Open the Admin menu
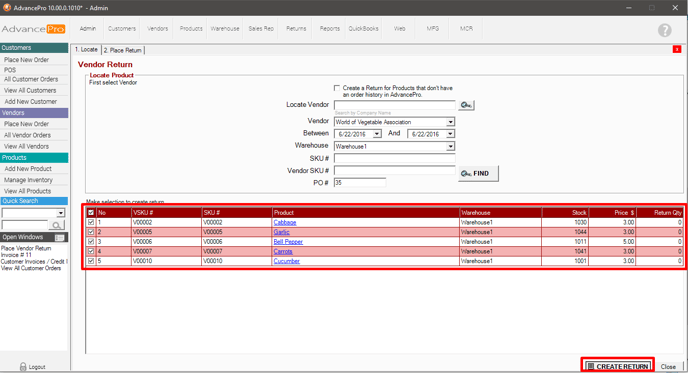Viewport: 688px width, 373px height. coord(88,29)
